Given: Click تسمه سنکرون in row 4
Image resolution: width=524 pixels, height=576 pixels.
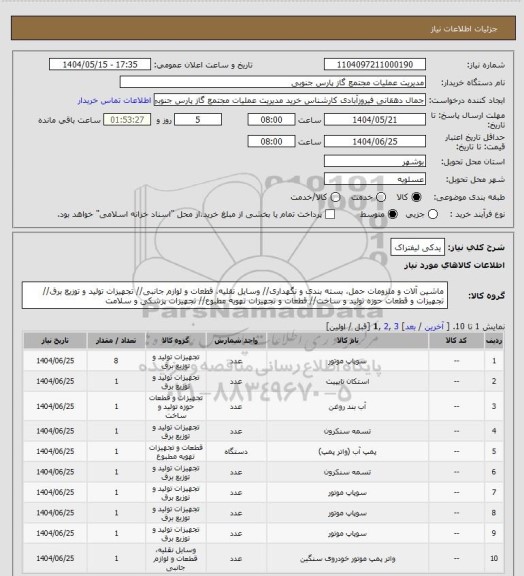Looking at the screenshot, I should 347,431.
